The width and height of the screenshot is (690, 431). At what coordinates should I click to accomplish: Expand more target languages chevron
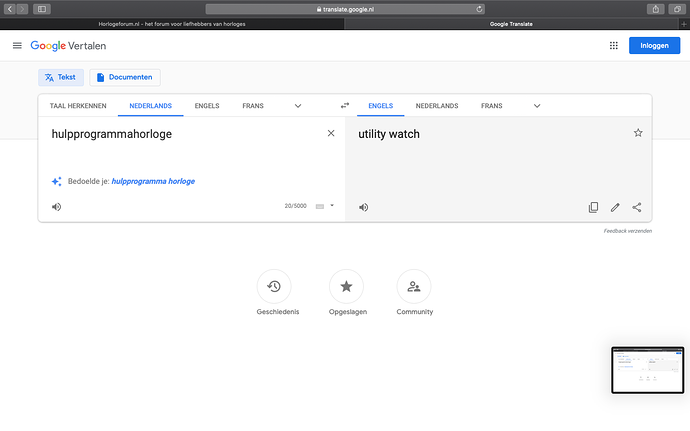(537, 106)
